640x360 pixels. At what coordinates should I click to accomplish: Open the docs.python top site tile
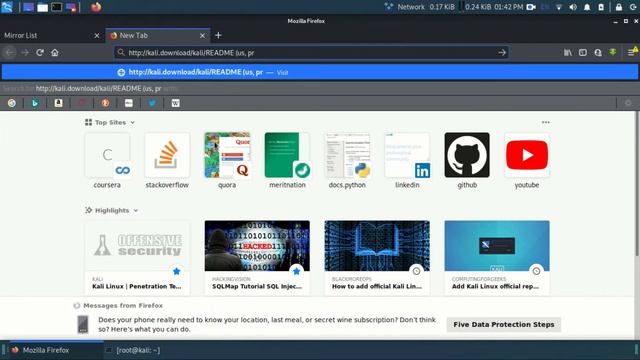pyautogui.click(x=347, y=161)
